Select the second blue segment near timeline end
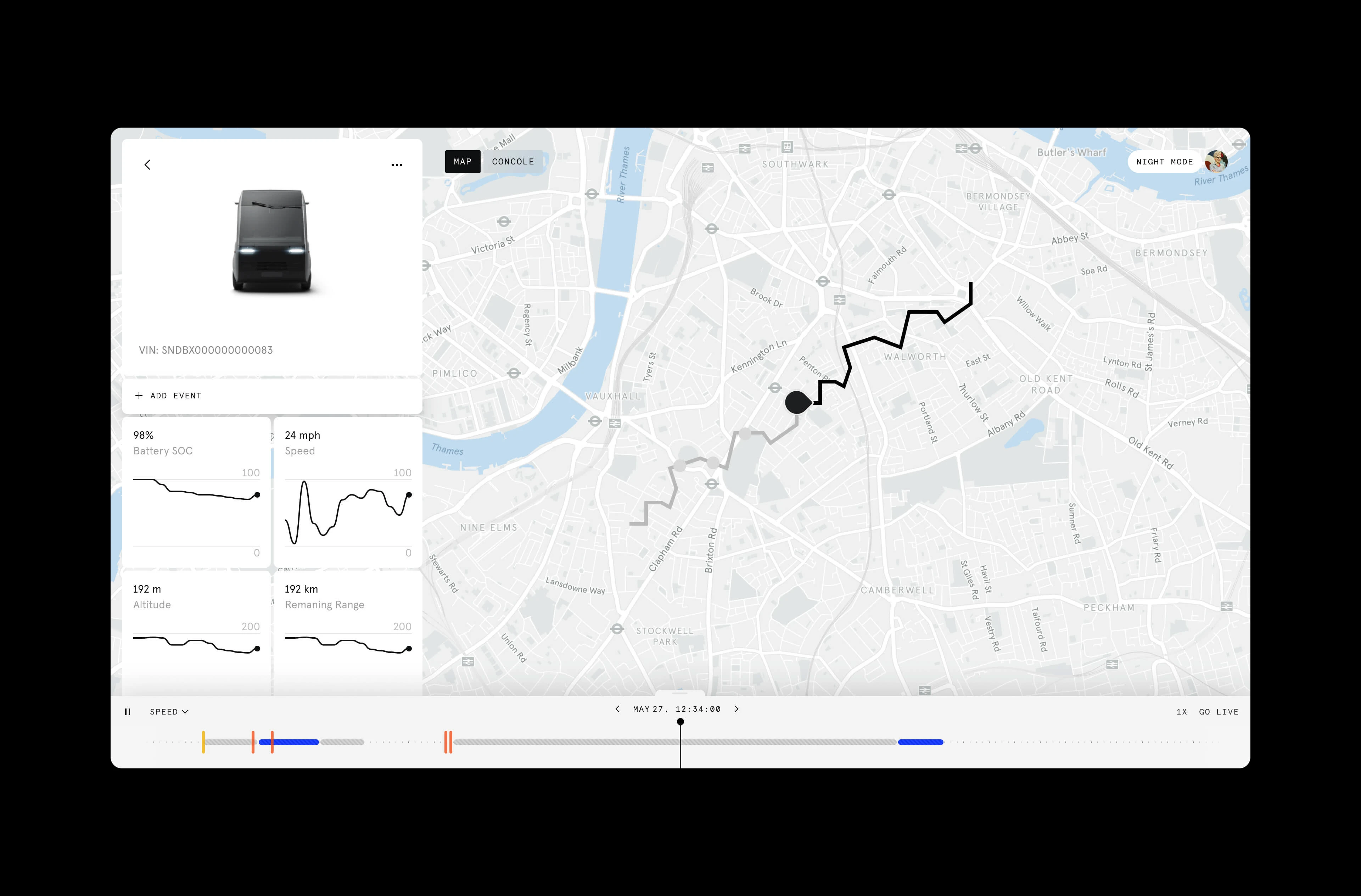Screen dimensions: 1361x896 [x=921, y=742]
